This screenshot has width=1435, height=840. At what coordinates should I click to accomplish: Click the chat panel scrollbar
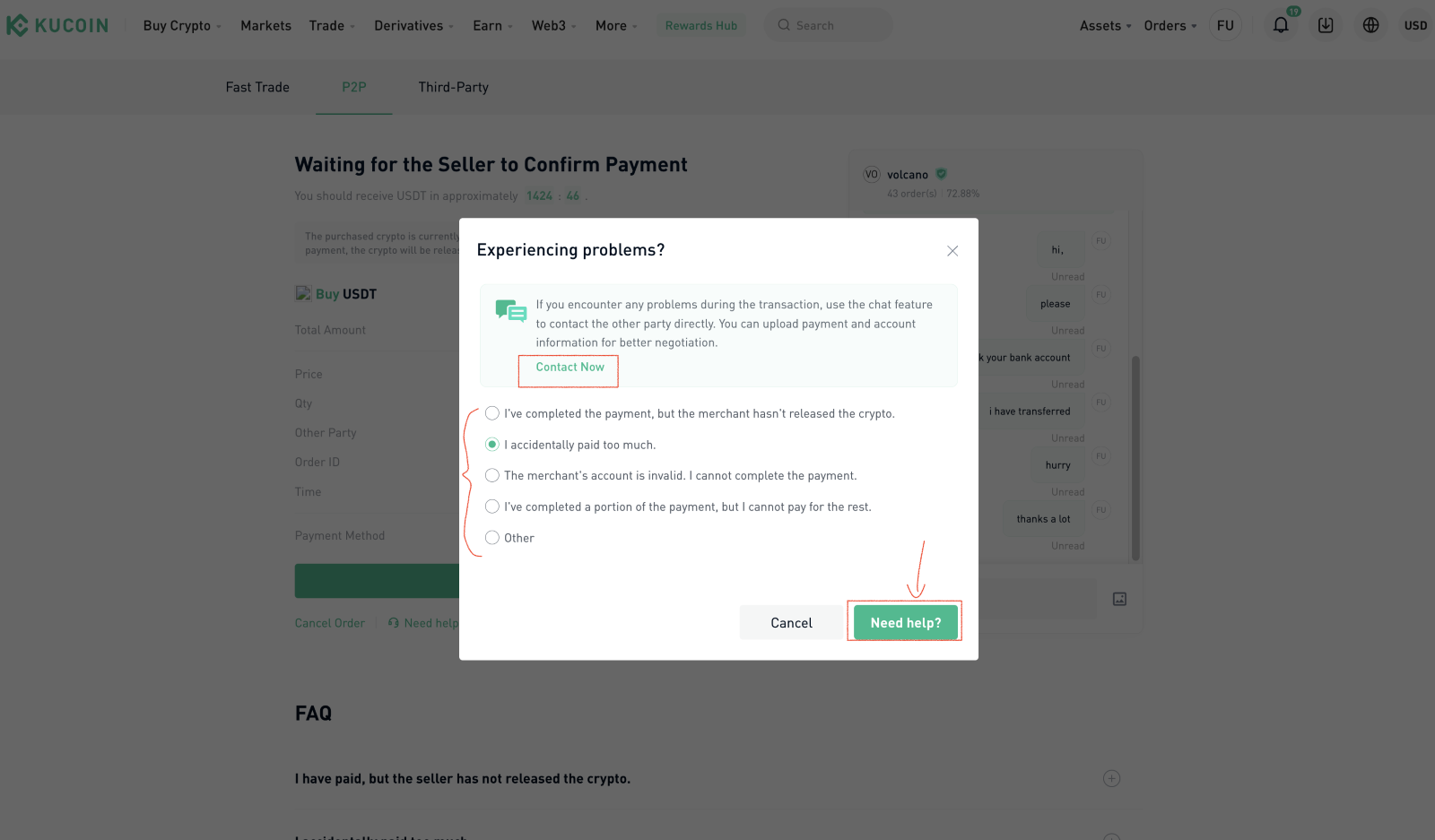pyautogui.click(x=1135, y=457)
